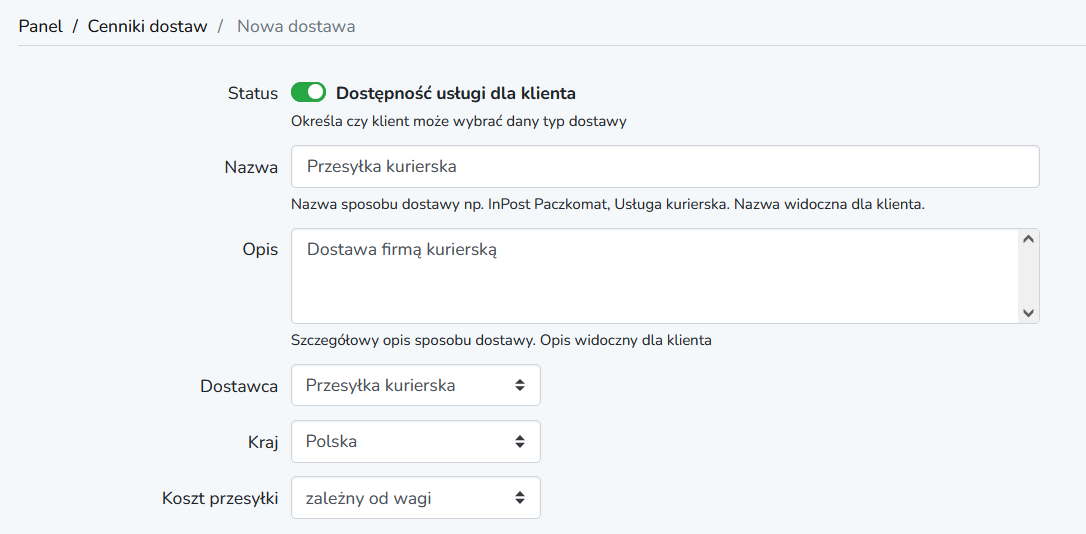Viewport: 1086px width, 534px height.
Task: Open the Cenniki dostaw breadcrumb link
Action: tap(148, 27)
